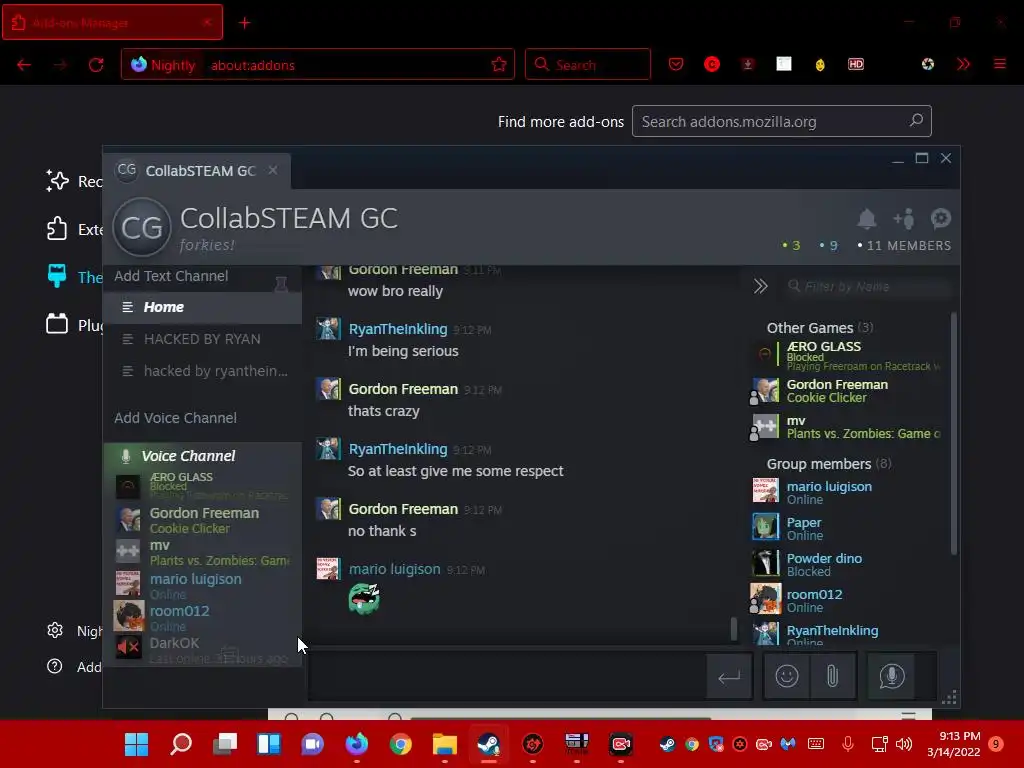Click the Firefox toolbar Search box
The image size is (1024, 768).
click(588, 64)
